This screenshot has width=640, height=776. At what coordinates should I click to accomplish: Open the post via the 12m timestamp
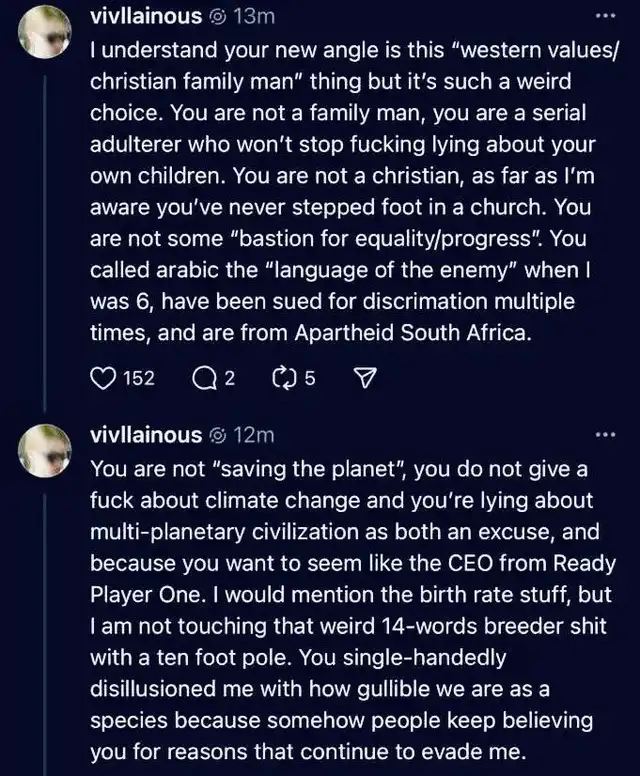(252, 436)
